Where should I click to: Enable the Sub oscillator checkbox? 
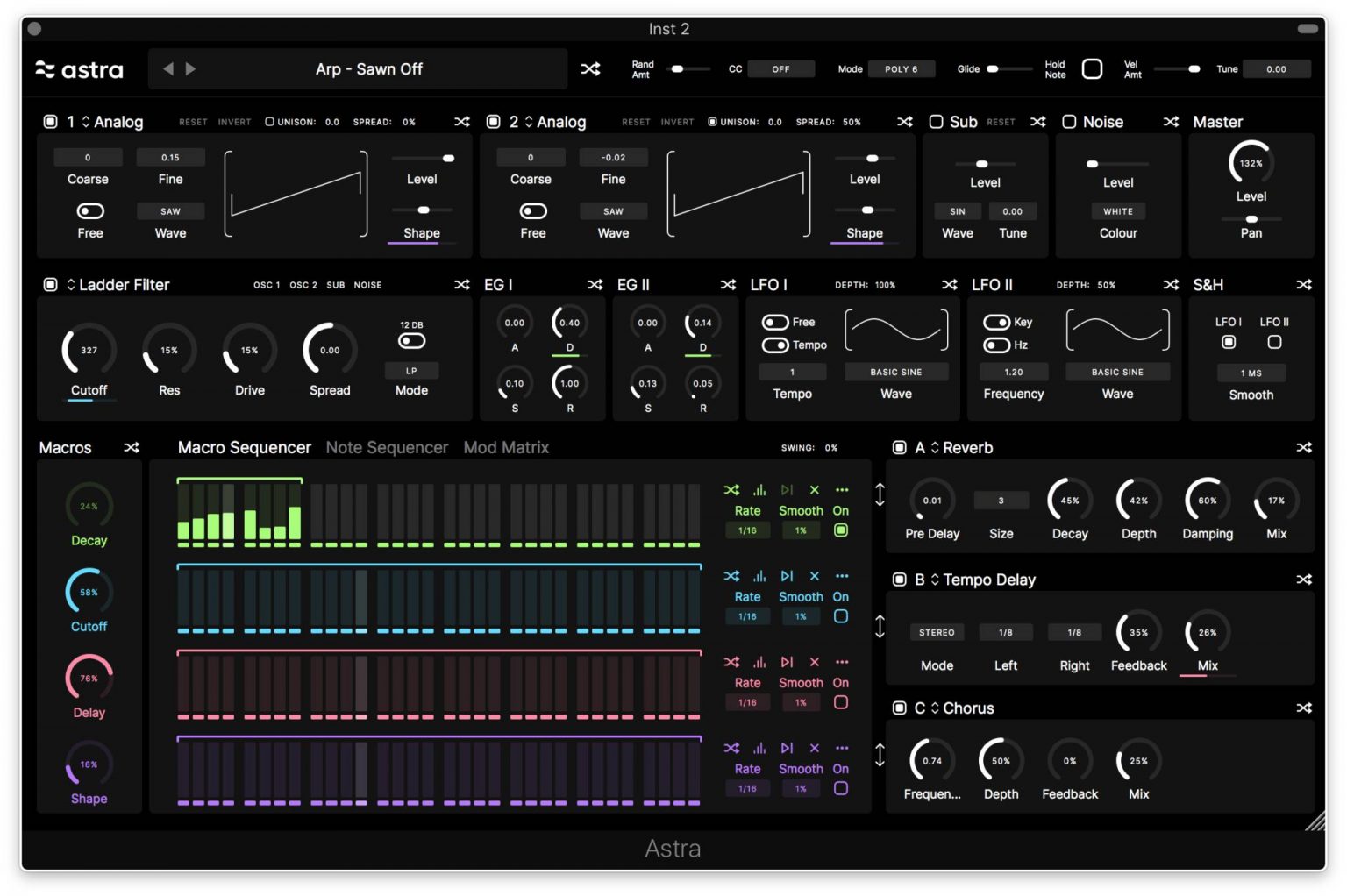(937, 122)
